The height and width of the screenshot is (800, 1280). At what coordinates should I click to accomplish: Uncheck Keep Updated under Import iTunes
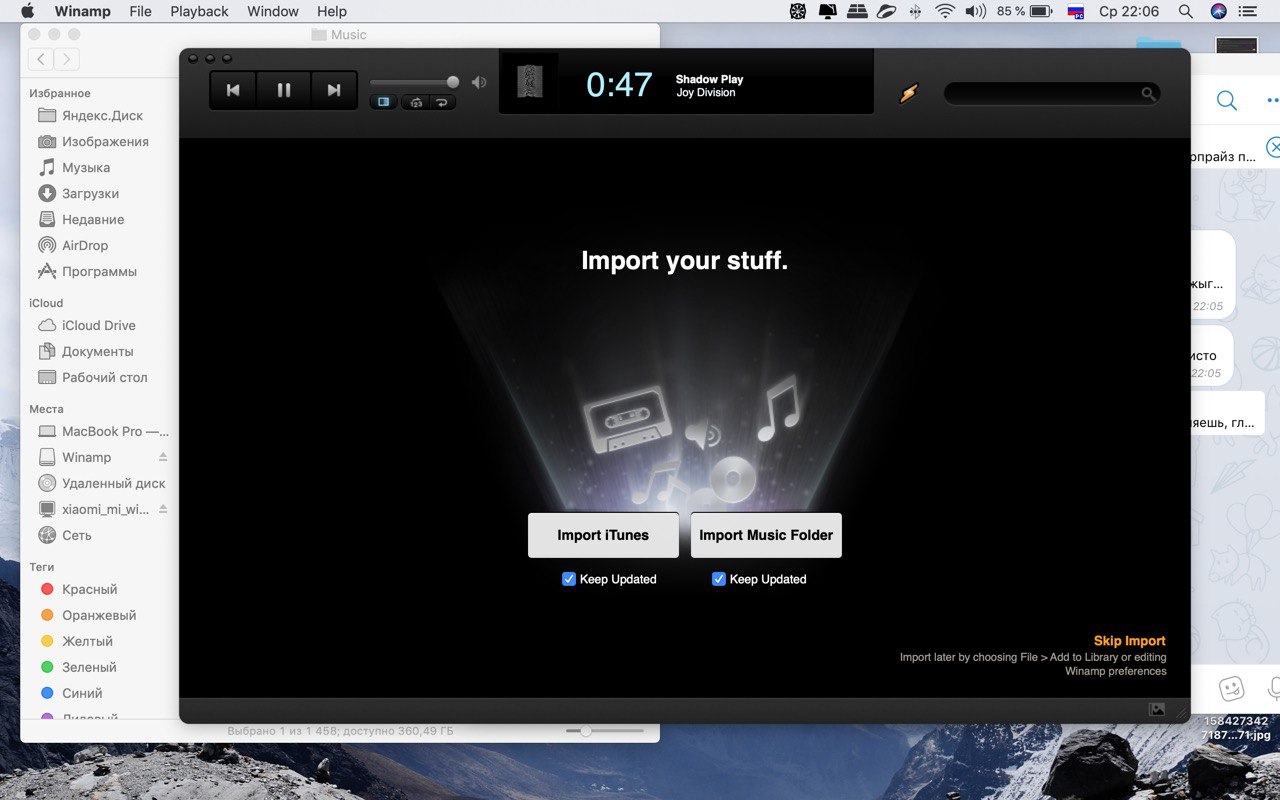coord(569,579)
